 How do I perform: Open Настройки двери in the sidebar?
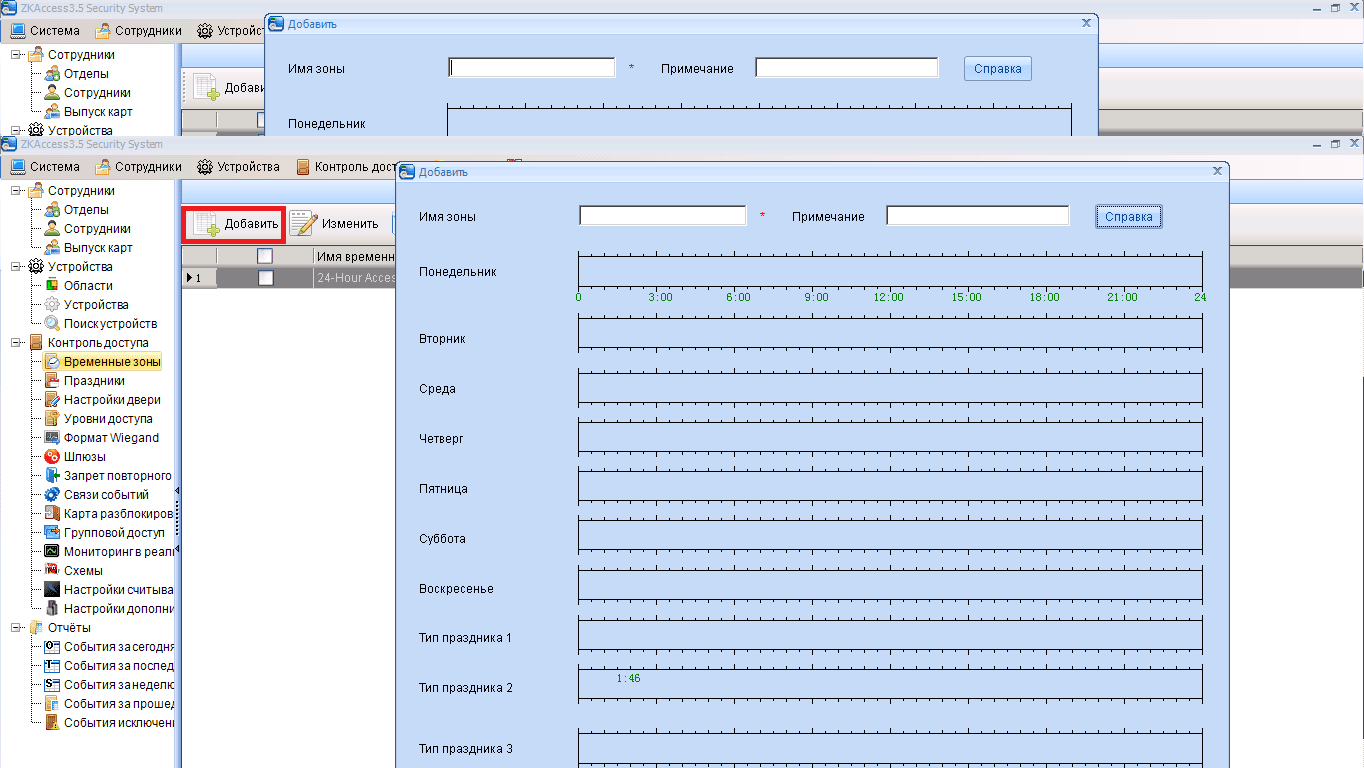pyautogui.click(x=111, y=400)
